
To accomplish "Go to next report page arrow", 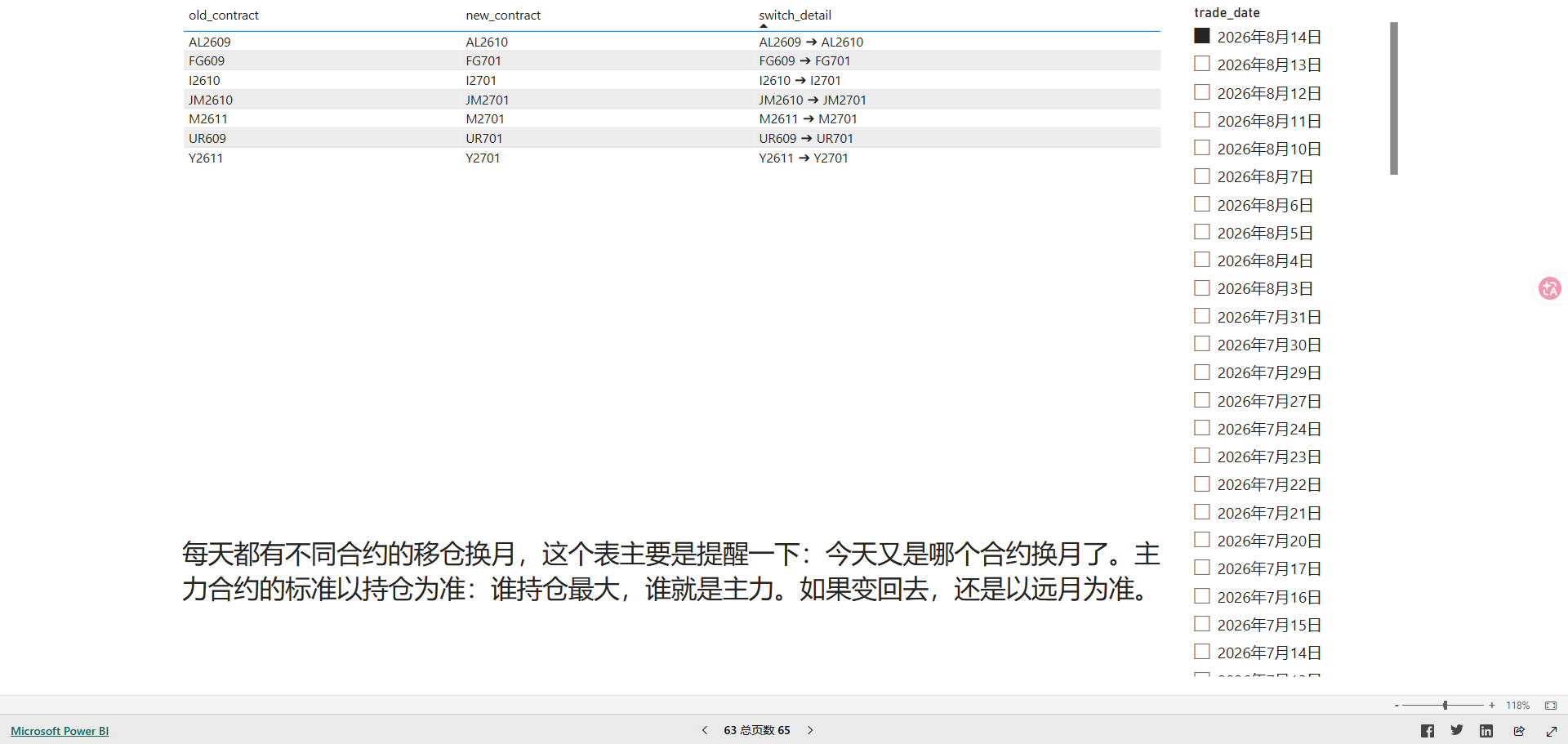I will 810,730.
